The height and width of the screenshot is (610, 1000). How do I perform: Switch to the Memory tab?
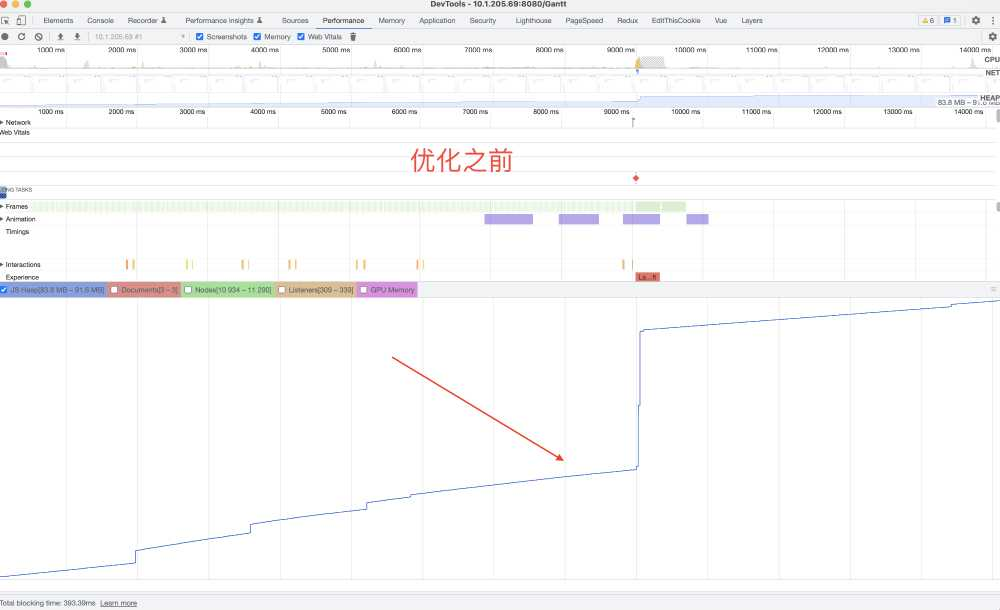(391, 20)
